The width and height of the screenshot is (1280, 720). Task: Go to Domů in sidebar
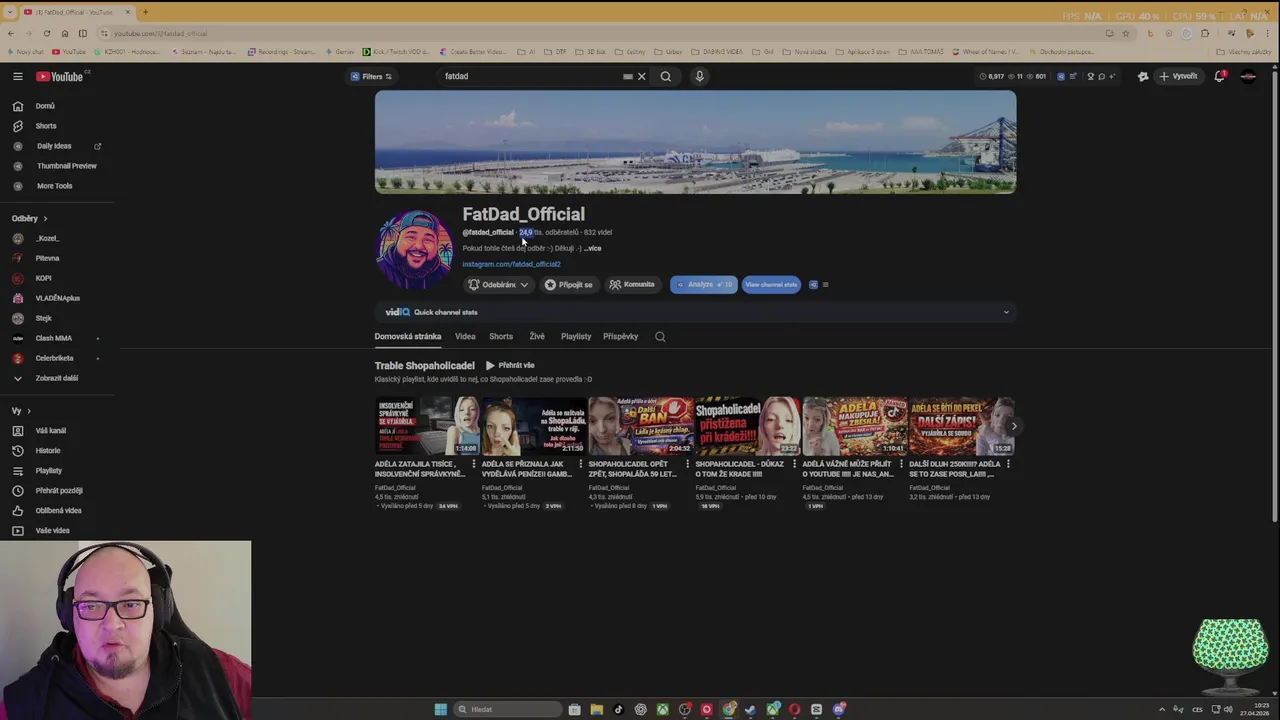point(45,106)
